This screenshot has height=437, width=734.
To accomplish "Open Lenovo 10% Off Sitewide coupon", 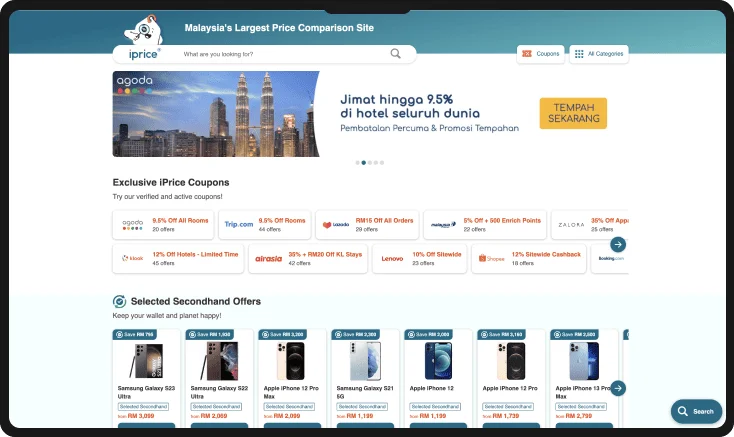I will click(419, 258).
